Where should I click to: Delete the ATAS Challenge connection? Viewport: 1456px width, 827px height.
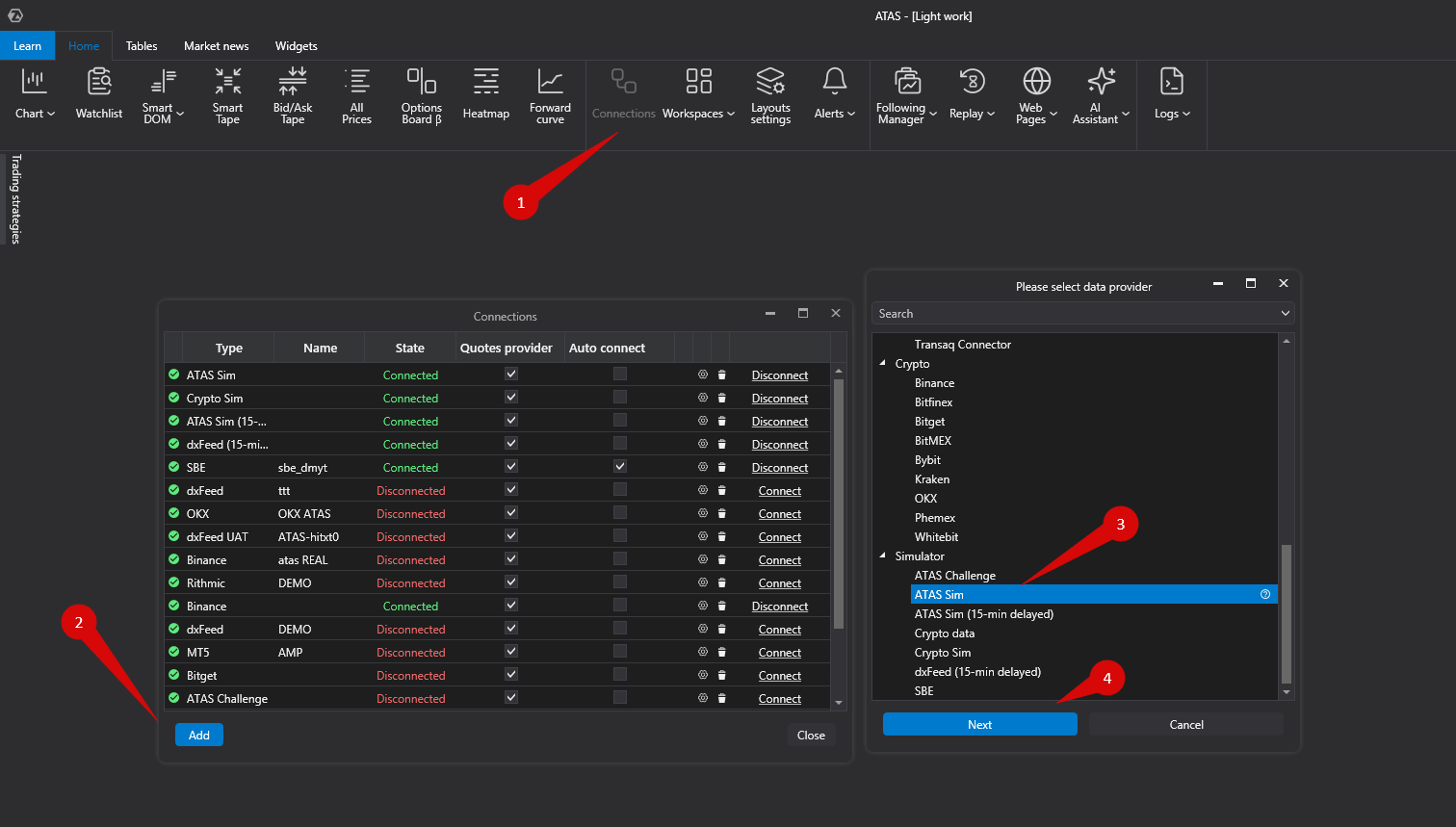(x=722, y=698)
